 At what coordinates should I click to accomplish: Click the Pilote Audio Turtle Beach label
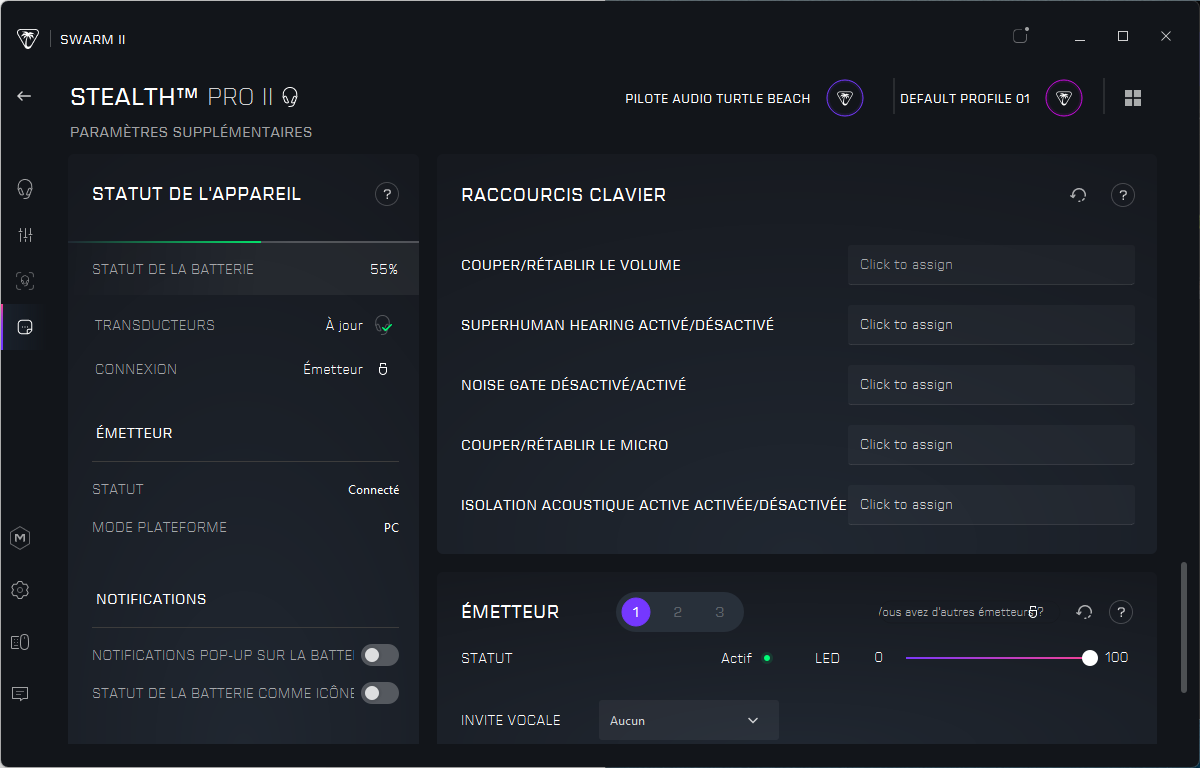pos(718,98)
